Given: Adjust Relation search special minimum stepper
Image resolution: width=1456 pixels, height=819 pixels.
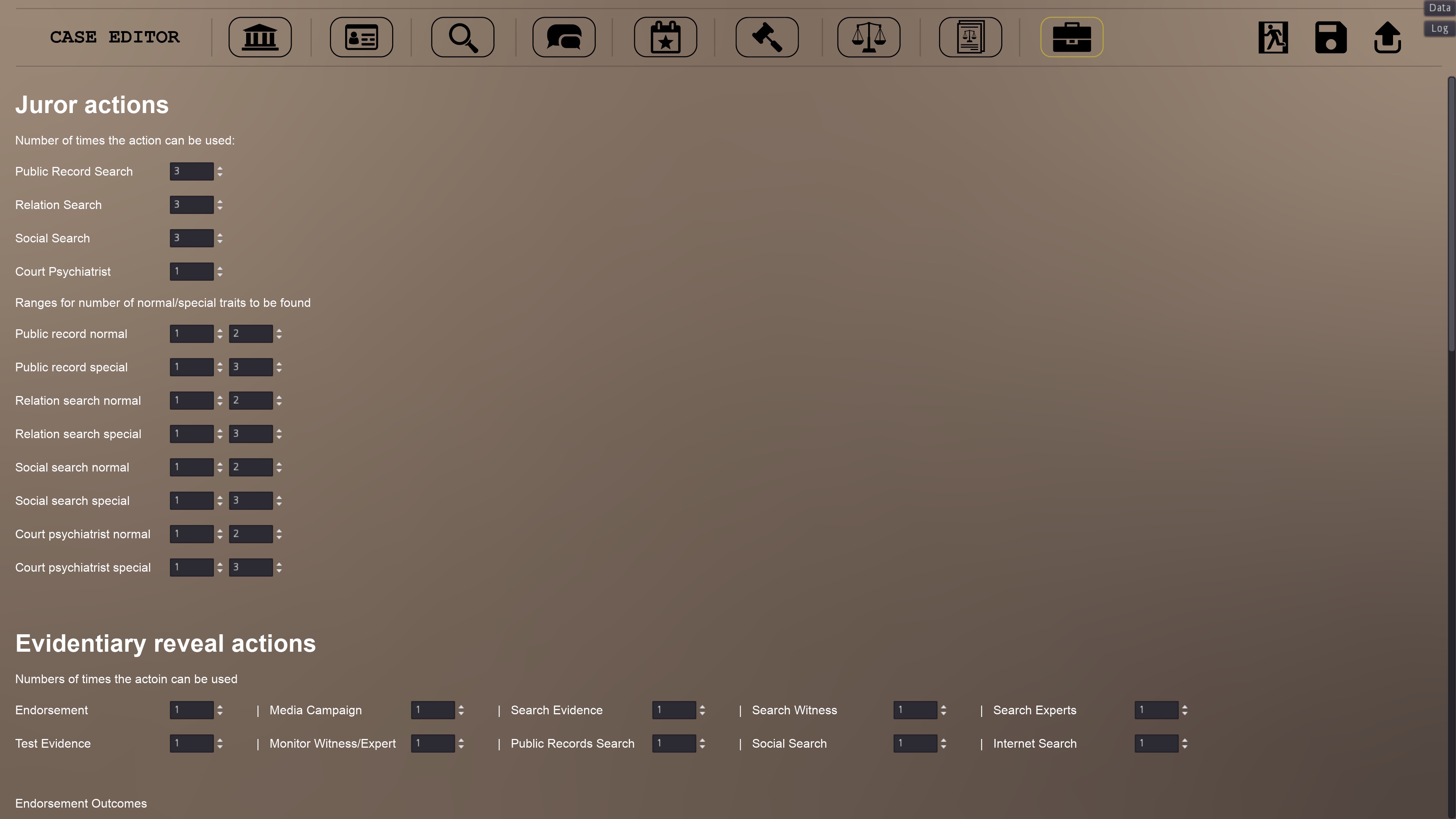Looking at the screenshot, I should (x=220, y=434).
